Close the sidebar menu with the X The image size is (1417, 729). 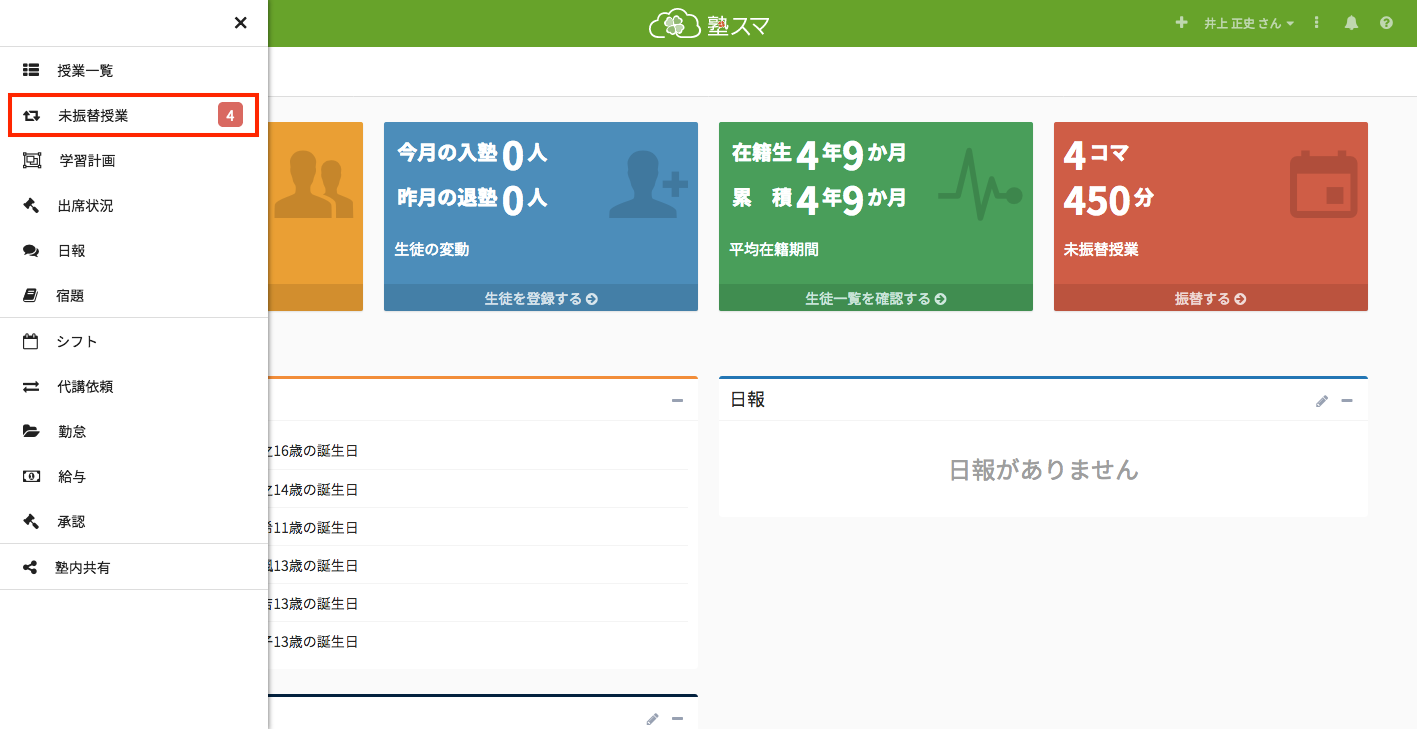point(240,23)
